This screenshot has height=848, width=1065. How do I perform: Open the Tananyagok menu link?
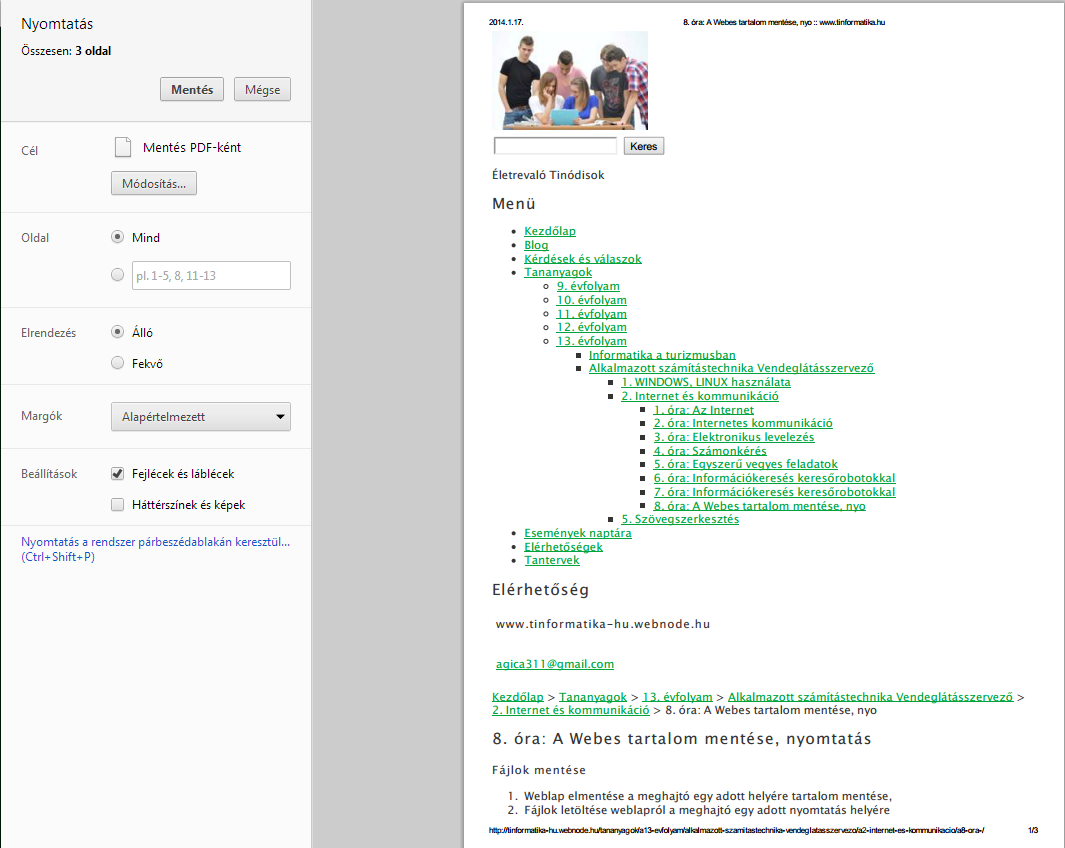click(558, 272)
